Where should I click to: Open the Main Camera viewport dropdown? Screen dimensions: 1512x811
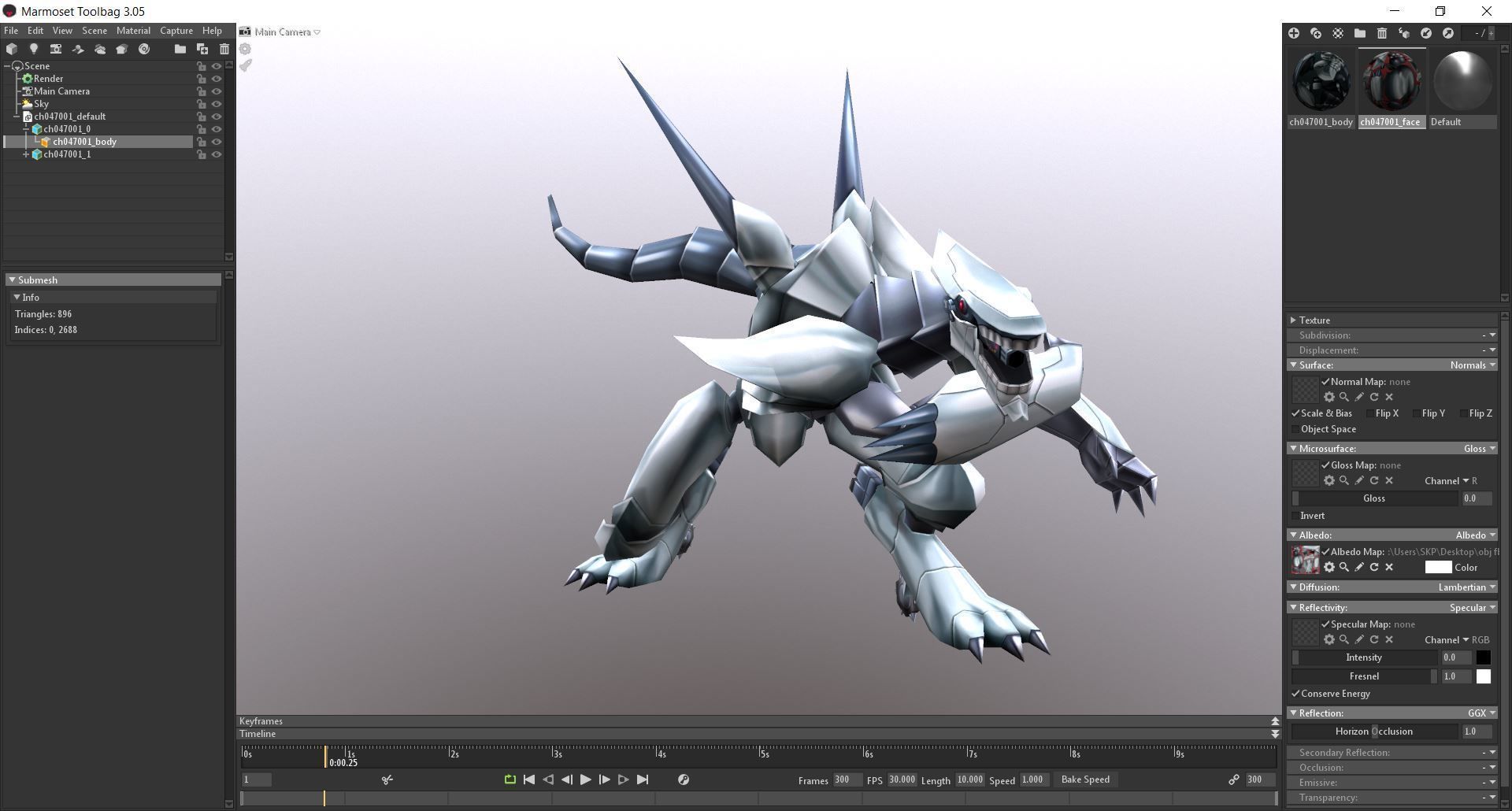[287, 32]
